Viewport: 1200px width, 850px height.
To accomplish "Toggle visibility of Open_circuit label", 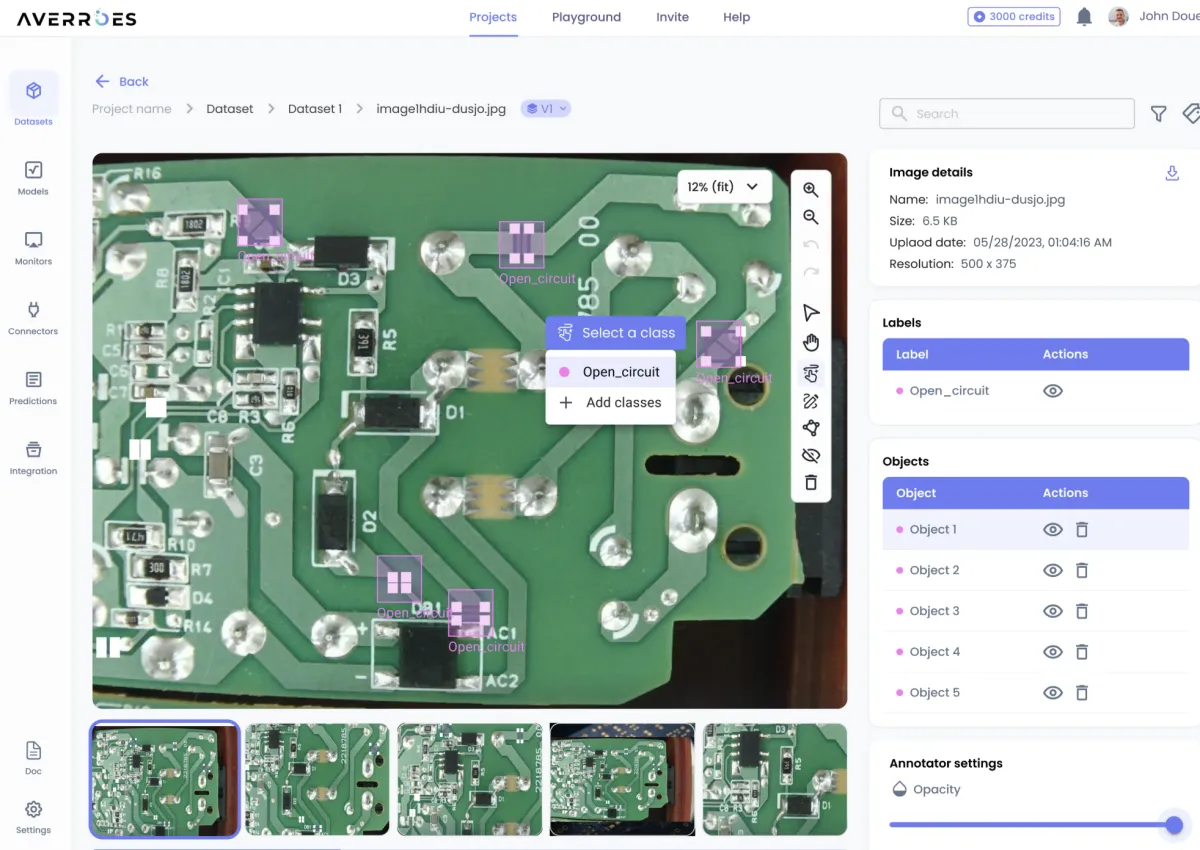I will point(1052,391).
